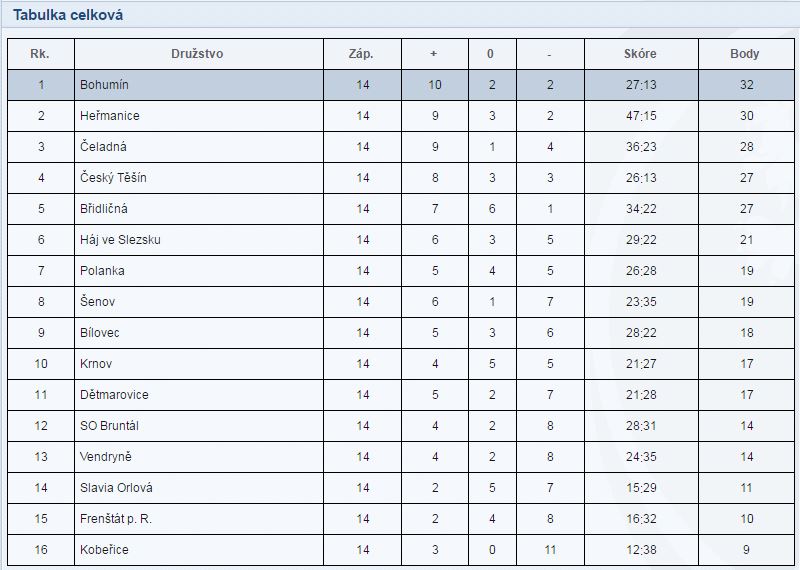Click the Body column header
Screen dimensions: 800x570
745,54
